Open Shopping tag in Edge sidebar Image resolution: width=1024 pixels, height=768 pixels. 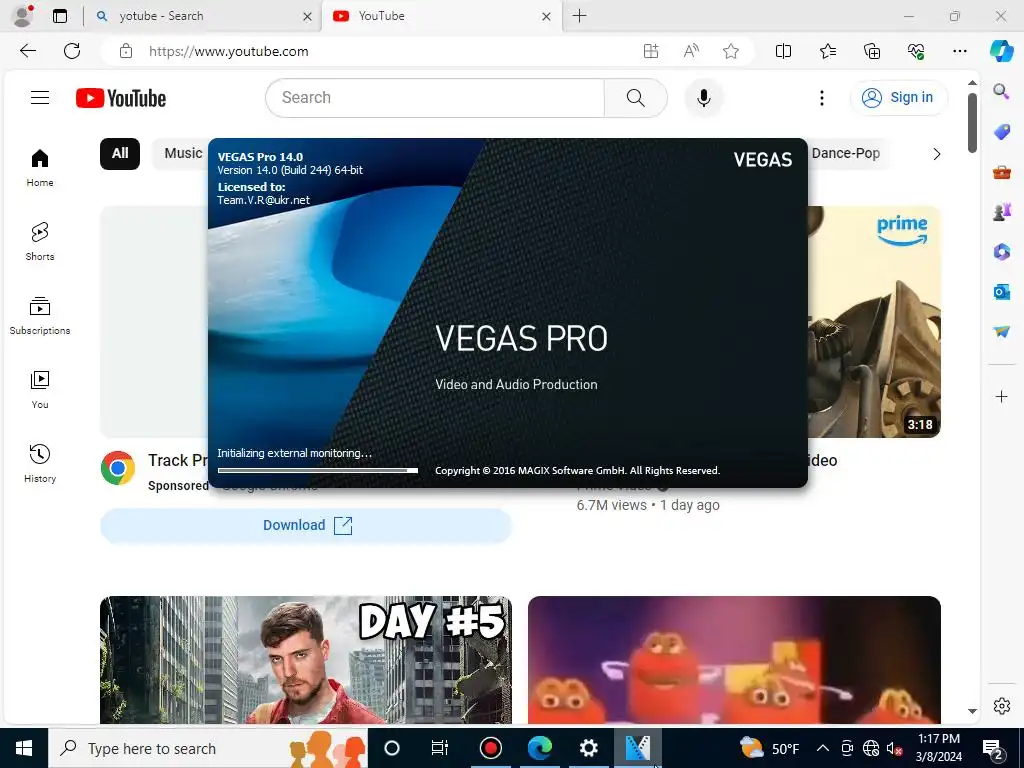tap(1001, 131)
